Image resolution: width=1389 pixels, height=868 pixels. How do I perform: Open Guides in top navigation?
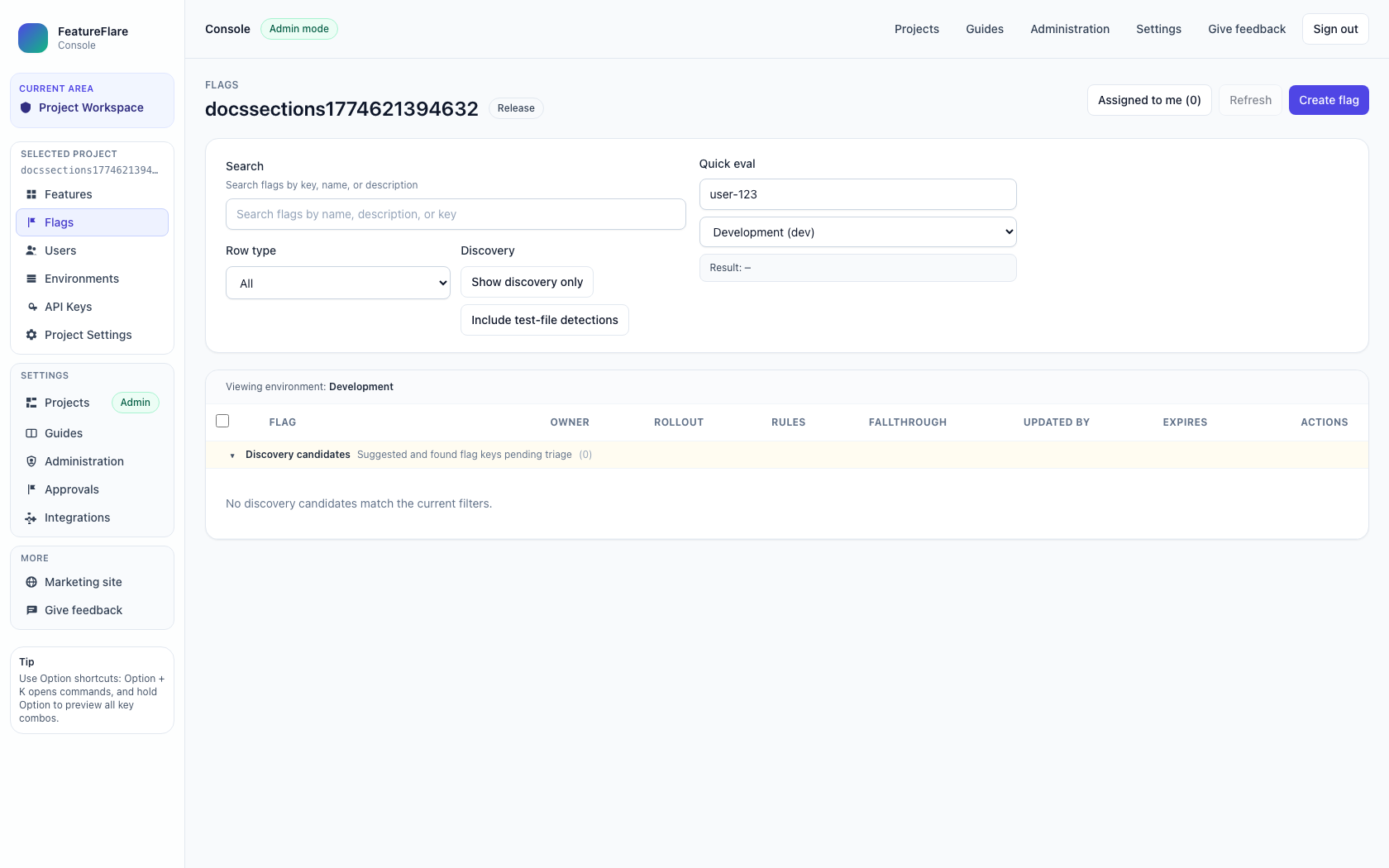click(985, 29)
